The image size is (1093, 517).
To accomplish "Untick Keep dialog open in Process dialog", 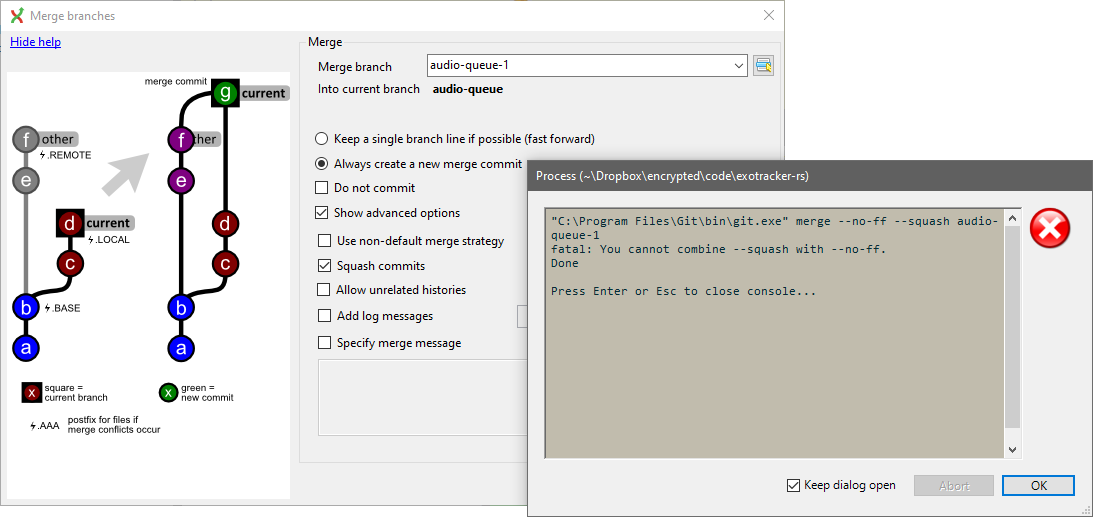I will pos(793,485).
